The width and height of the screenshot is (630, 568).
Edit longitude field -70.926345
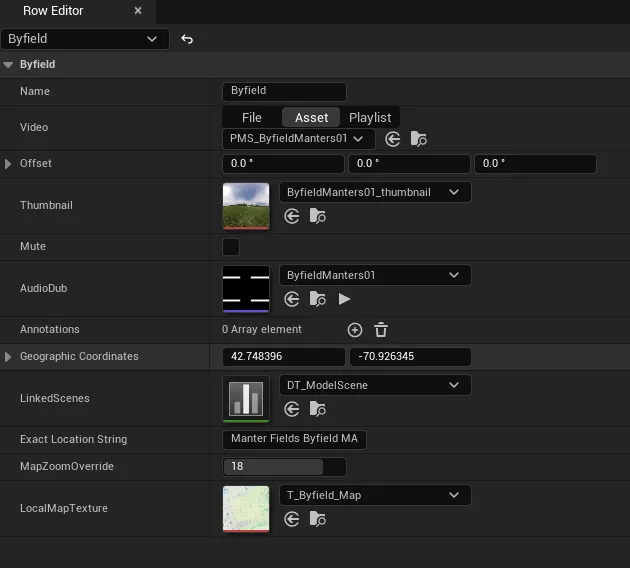410,357
